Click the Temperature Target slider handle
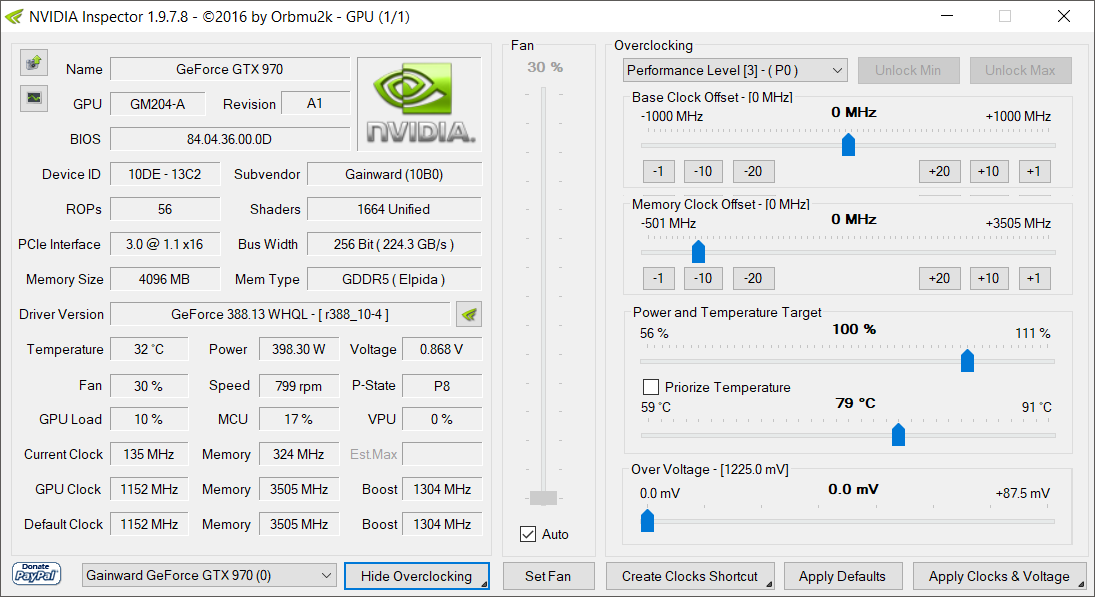The width and height of the screenshot is (1095, 597). point(899,434)
